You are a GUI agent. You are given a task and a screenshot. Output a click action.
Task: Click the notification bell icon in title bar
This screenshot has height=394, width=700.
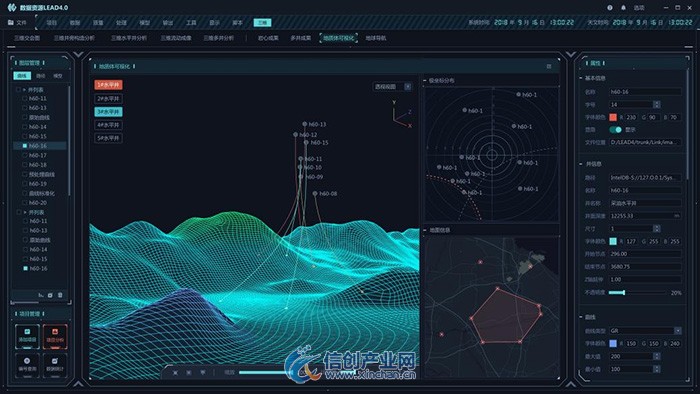(623, 8)
